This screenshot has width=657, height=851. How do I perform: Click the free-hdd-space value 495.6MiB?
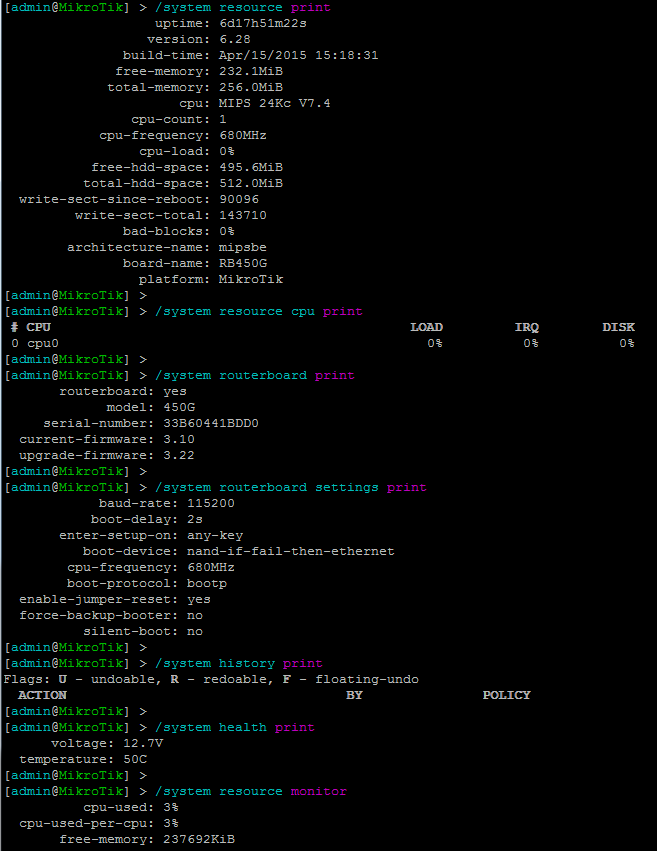pos(251,167)
